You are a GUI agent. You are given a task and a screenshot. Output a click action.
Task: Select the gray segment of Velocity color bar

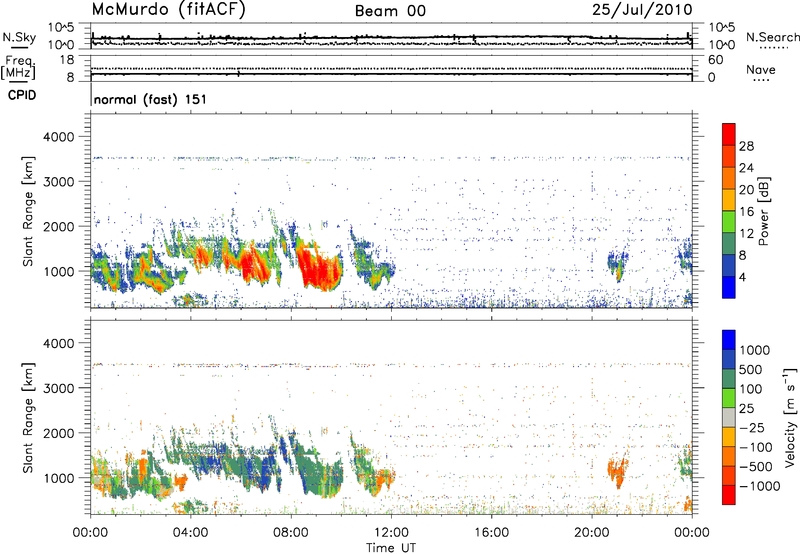click(729, 418)
